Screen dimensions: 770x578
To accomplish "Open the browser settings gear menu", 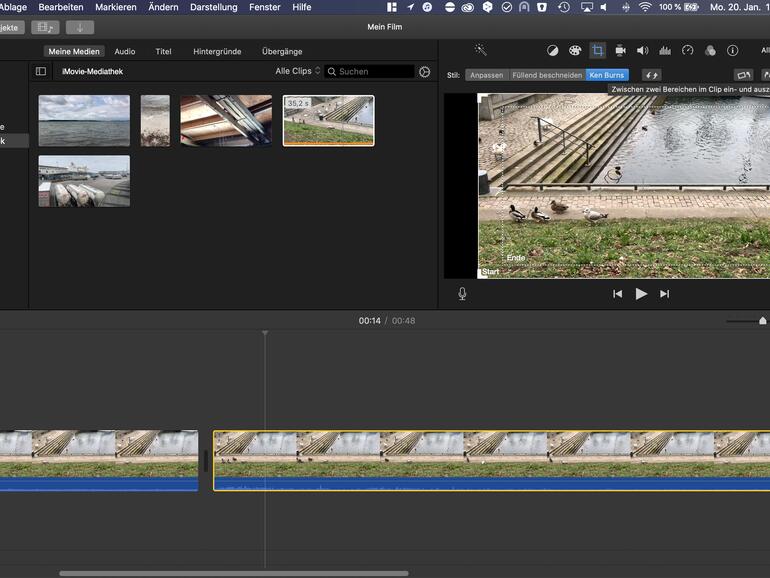I will pyautogui.click(x=425, y=72).
